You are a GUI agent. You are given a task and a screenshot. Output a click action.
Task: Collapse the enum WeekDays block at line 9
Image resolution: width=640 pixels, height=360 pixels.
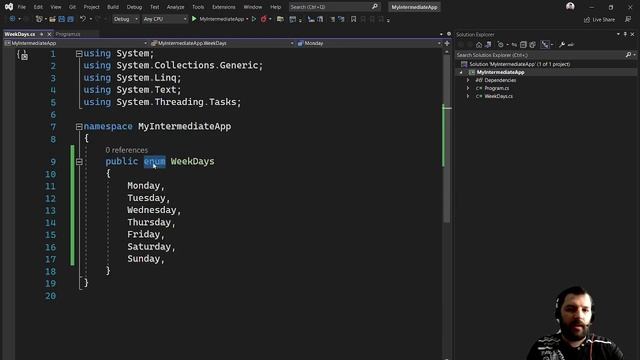click(x=79, y=162)
